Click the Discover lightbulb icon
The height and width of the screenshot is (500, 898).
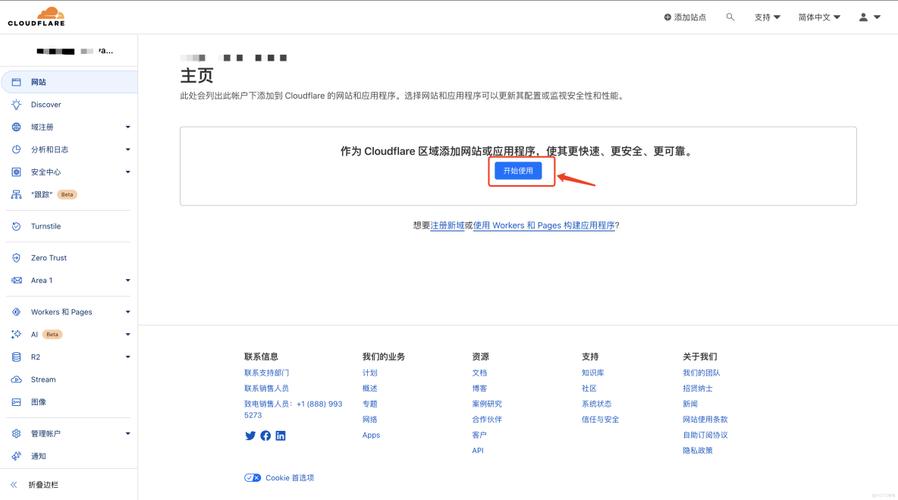point(17,104)
